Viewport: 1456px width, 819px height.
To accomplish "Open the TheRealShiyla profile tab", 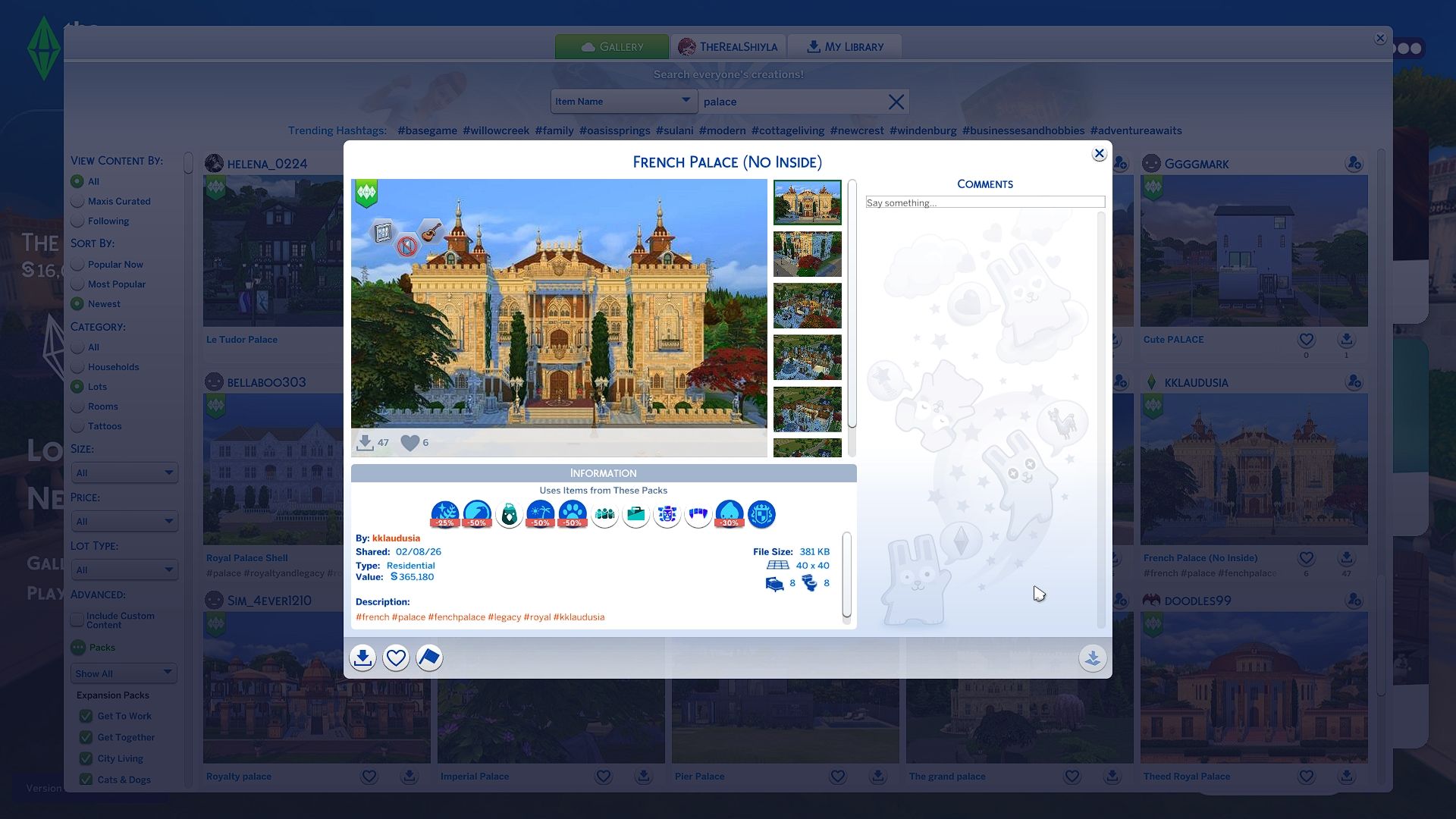I will [728, 47].
